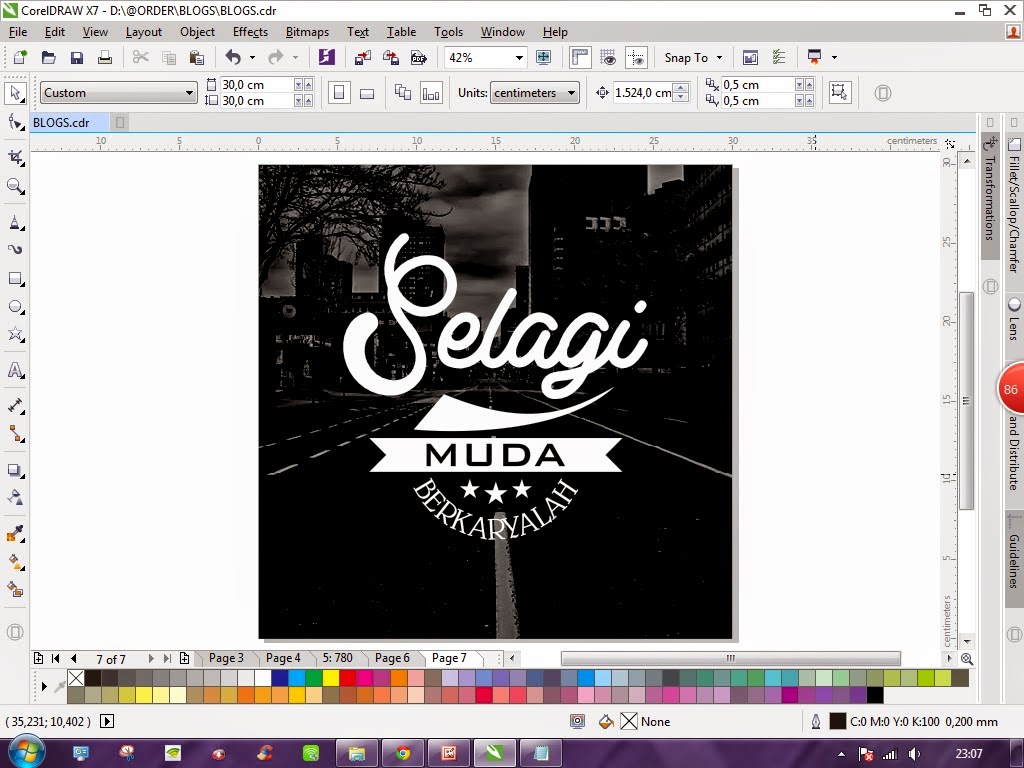The image size is (1024, 768).
Task: Select the Parallel Dimension tool
Action: 15,406
